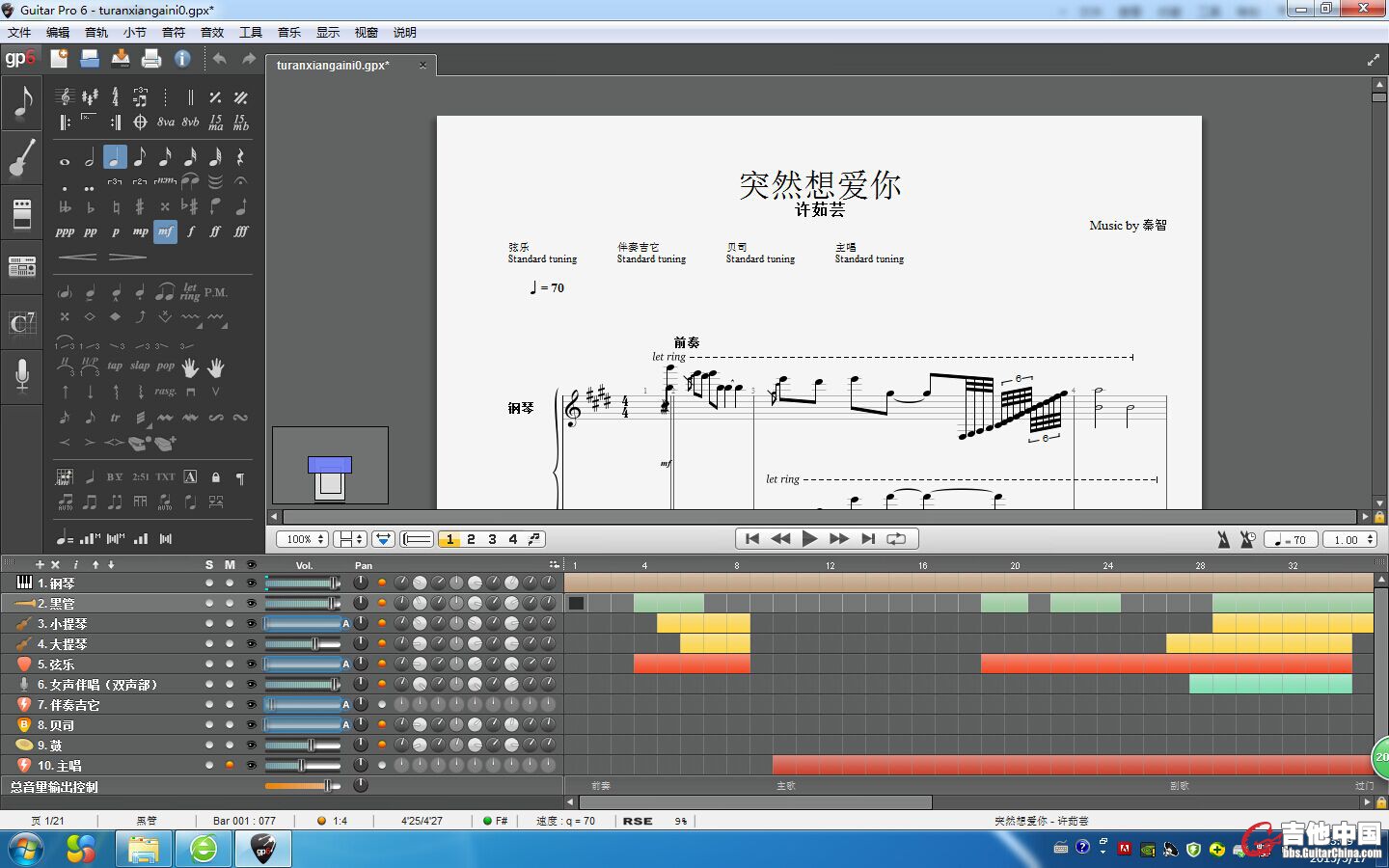Viewport: 1389px width, 868px height.
Task: Select track 6 女声伴唱（双声部）
Action: pyautogui.click(x=96, y=685)
